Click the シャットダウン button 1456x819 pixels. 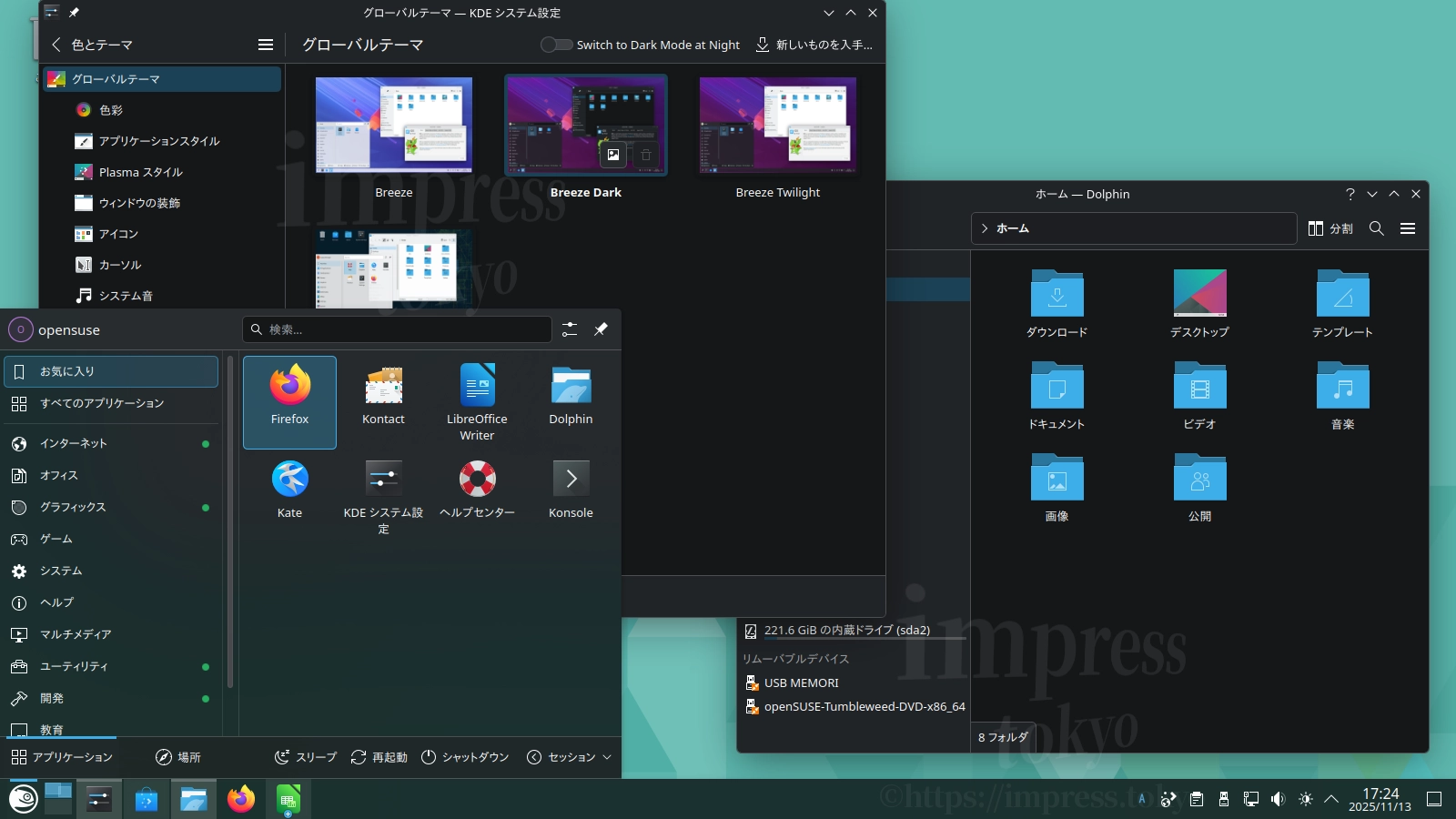point(465,757)
